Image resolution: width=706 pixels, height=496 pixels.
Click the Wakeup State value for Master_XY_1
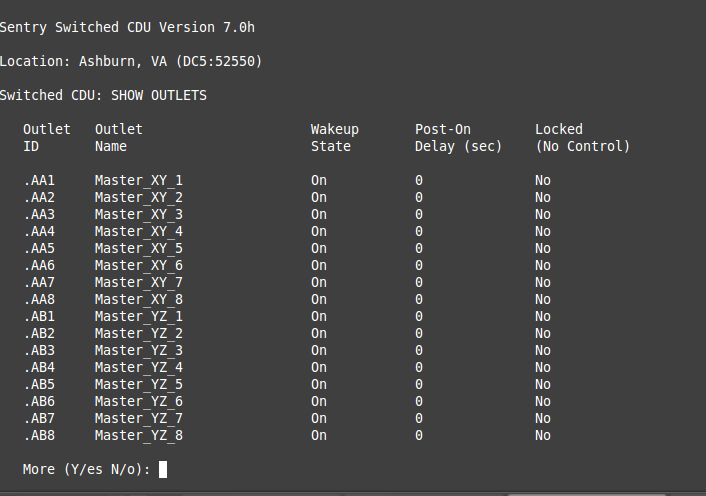[x=318, y=180]
